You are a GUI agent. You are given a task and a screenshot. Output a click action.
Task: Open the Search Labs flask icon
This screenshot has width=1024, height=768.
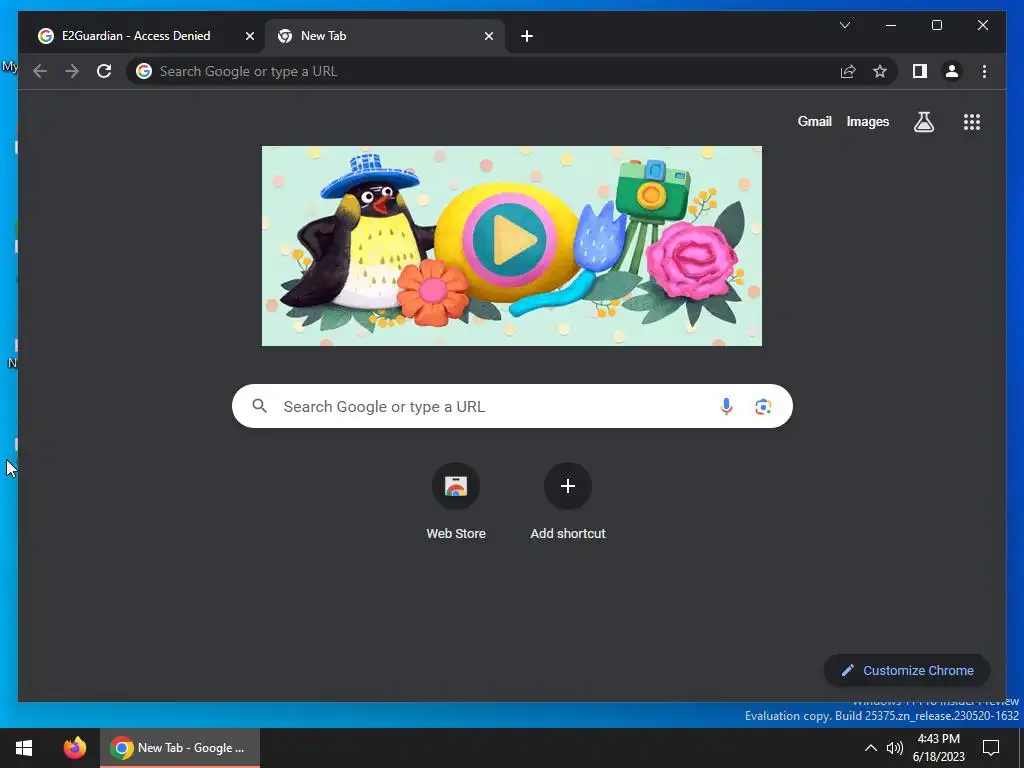[x=923, y=121]
